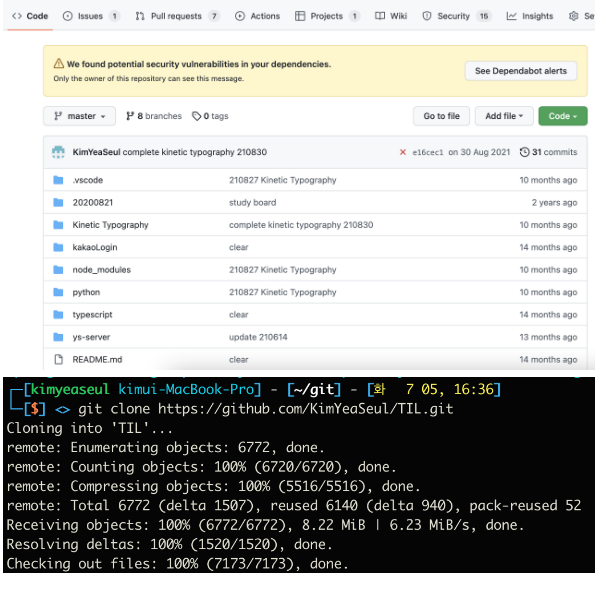606x589 pixels.
Task: Open the kakaoLogin folder
Action: click(95, 247)
